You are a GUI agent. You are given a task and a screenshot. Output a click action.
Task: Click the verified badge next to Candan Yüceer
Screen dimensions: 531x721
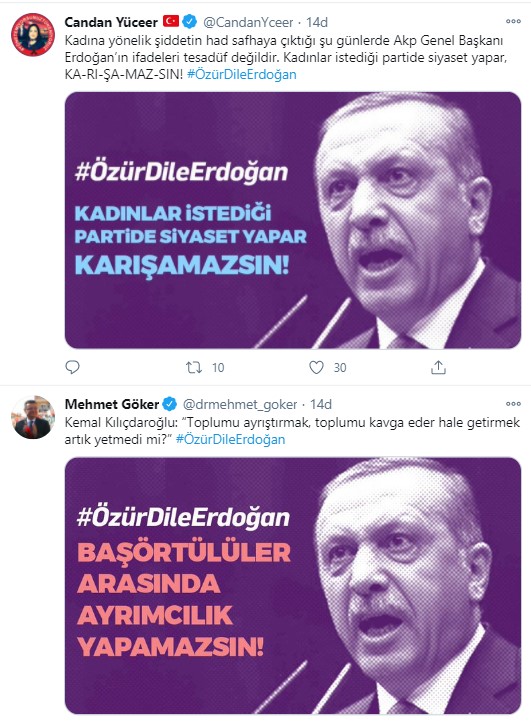tap(190, 22)
